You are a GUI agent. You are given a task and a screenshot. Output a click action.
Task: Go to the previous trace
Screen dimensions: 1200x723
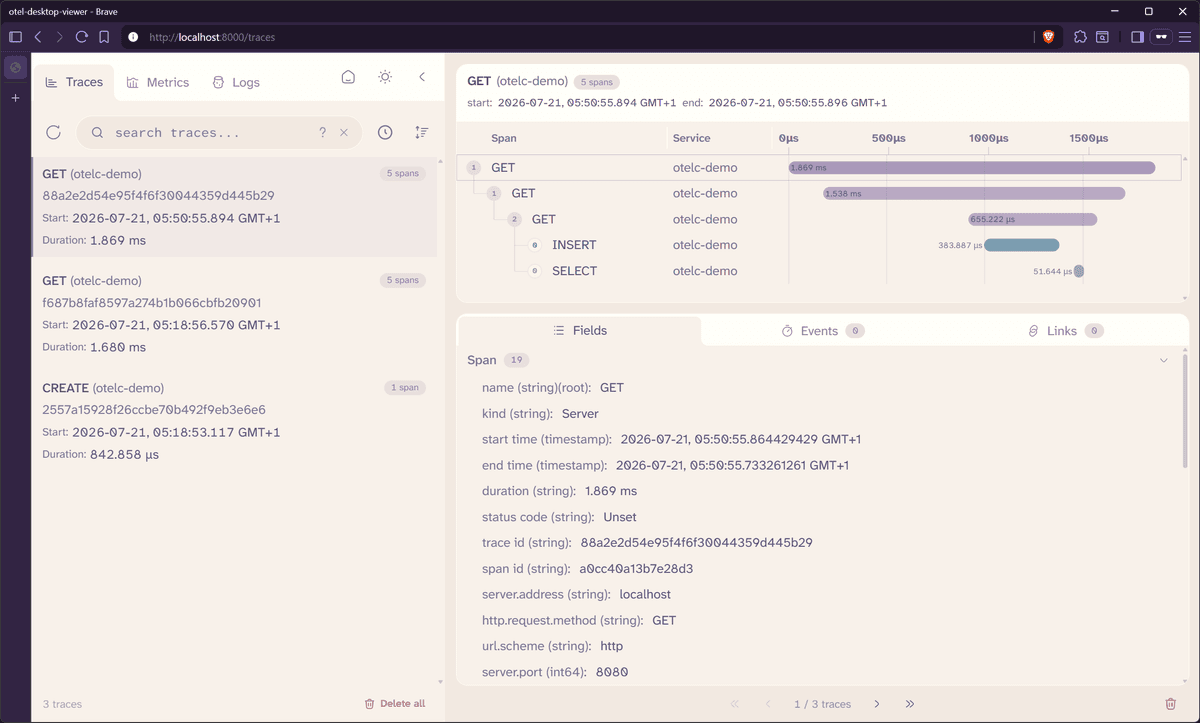pos(767,704)
